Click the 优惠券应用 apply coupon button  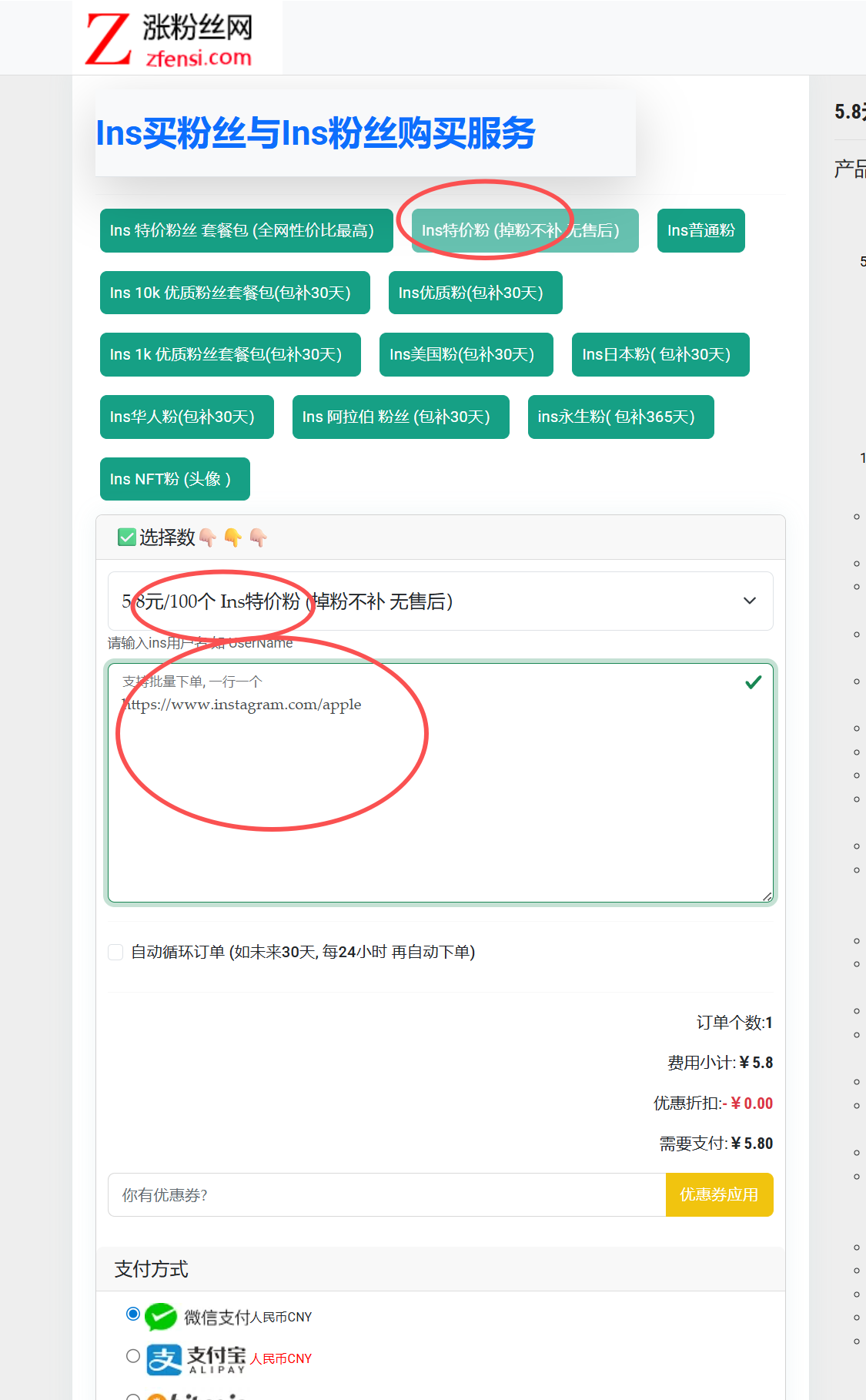(718, 1195)
